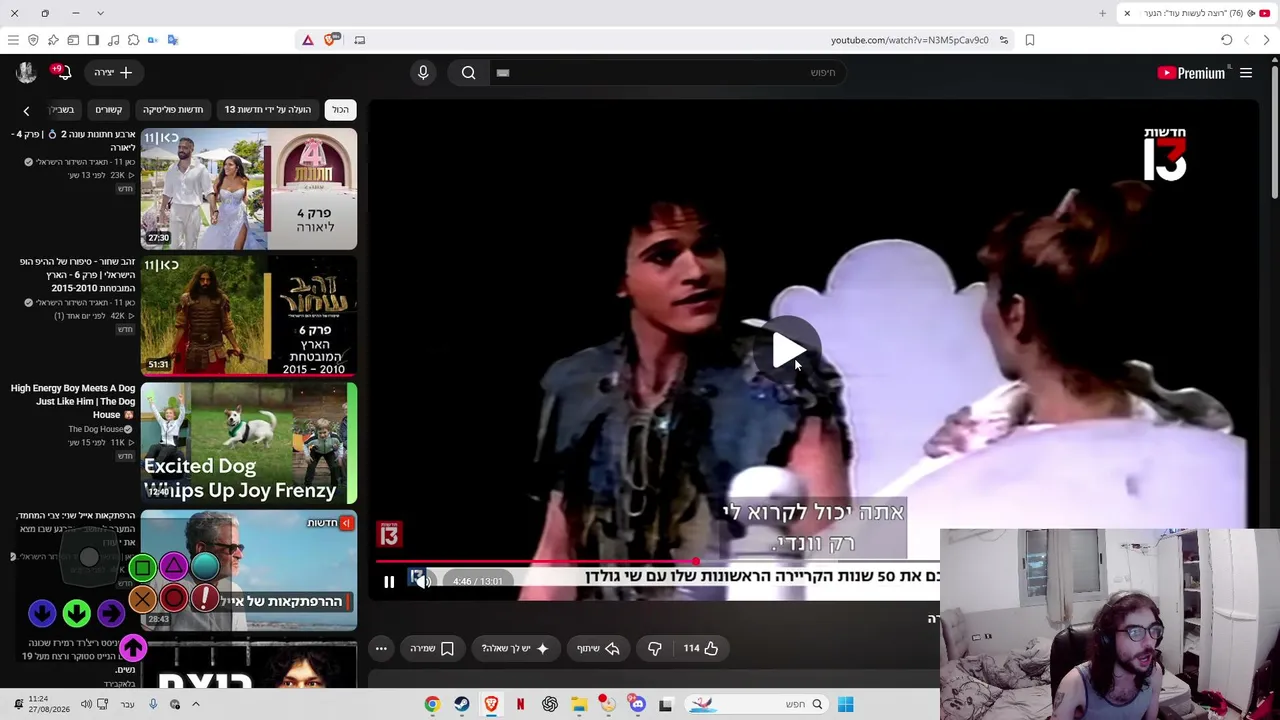Click the taskbar חפש search box
This screenshot has height=720, width=1280.
coord(757,704)
